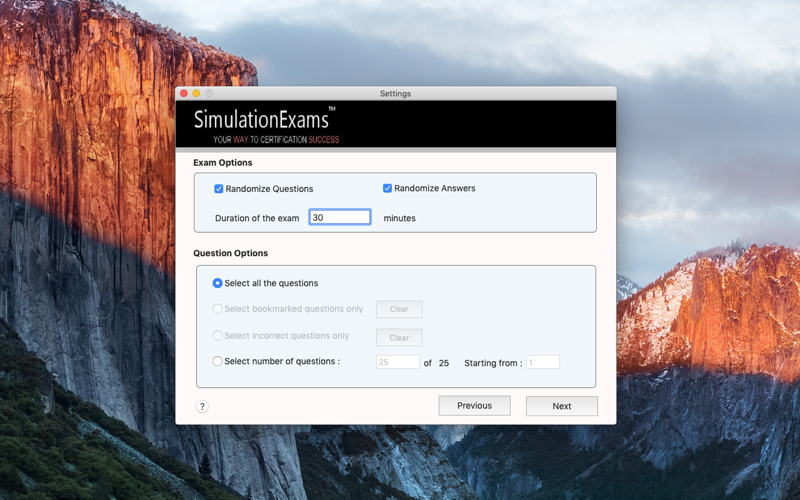Go back with the Previous button
Image resolution: width=800 pixels, height=500 pixels.
coord(474,406)
